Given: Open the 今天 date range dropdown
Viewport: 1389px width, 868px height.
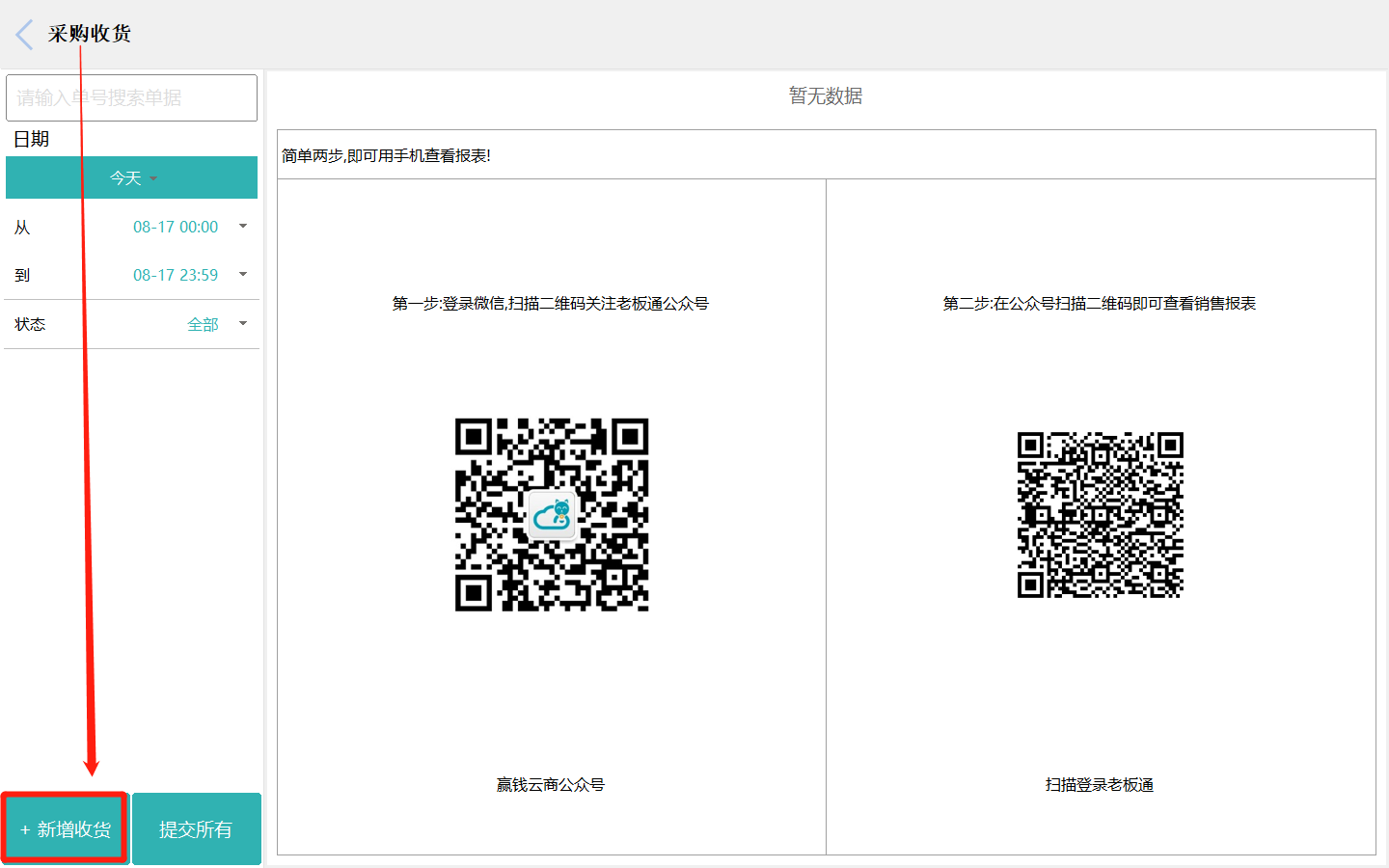Looking at the screenshot, I should click(132, 177).
